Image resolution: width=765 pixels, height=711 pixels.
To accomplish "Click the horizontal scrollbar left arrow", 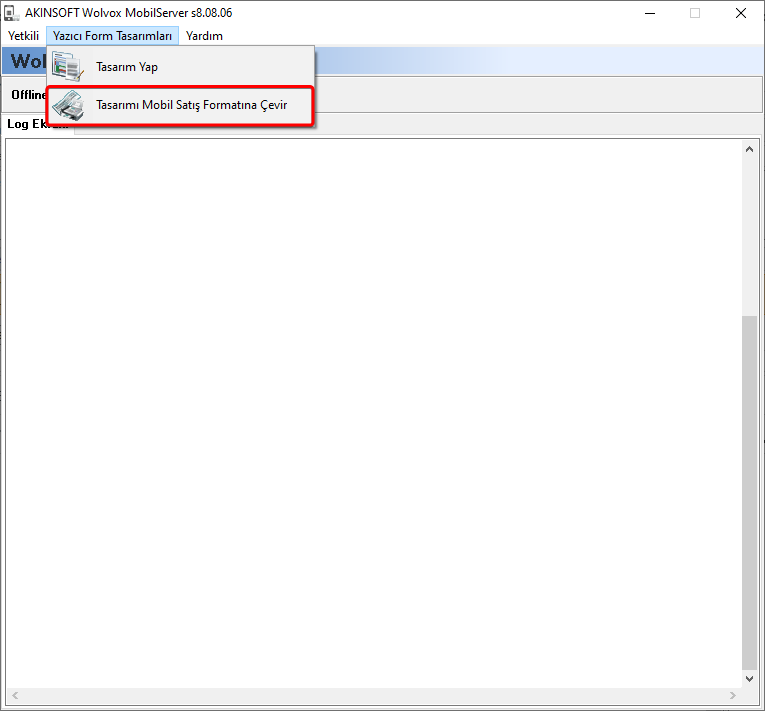I will [x=15, y=695].
